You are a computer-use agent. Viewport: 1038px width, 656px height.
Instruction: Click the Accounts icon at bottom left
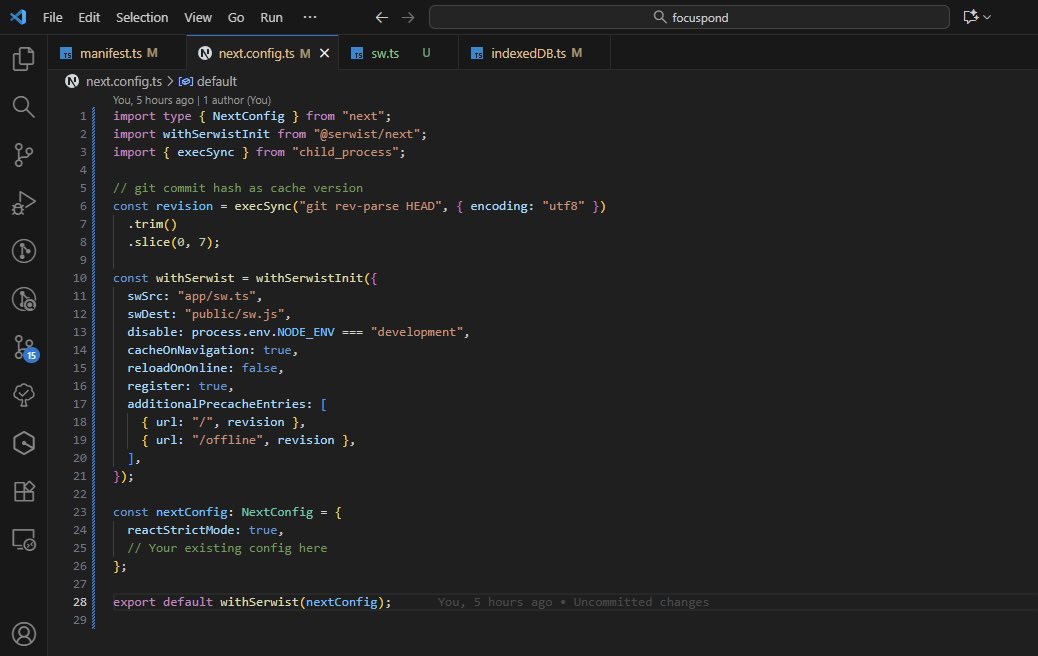click(23, 633)
